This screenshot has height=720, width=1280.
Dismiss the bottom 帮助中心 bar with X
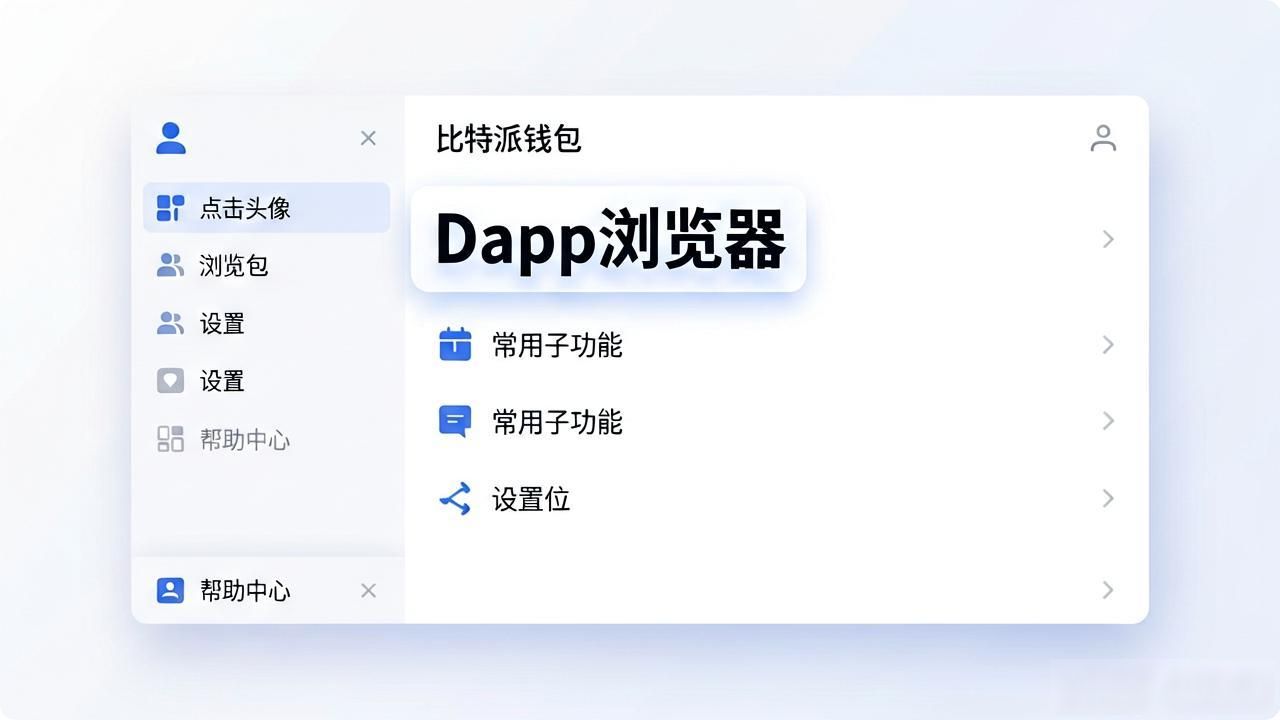pyautogui.click(x=368, y=591)
